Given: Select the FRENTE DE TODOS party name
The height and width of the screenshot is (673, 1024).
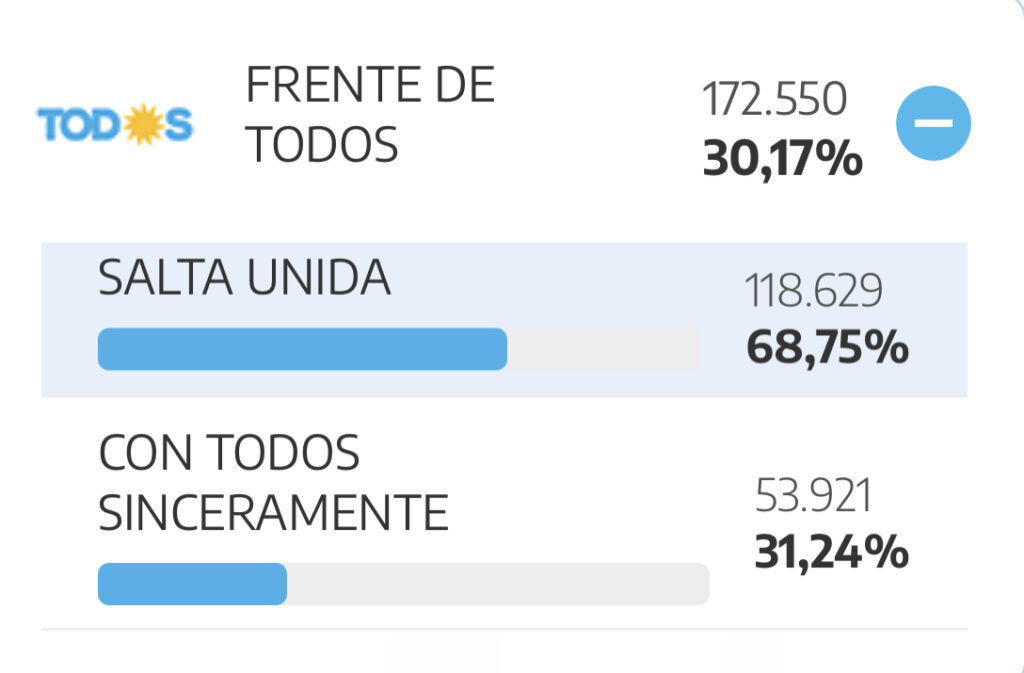Looking at the screenshot, I should click(x=370, y=115).
